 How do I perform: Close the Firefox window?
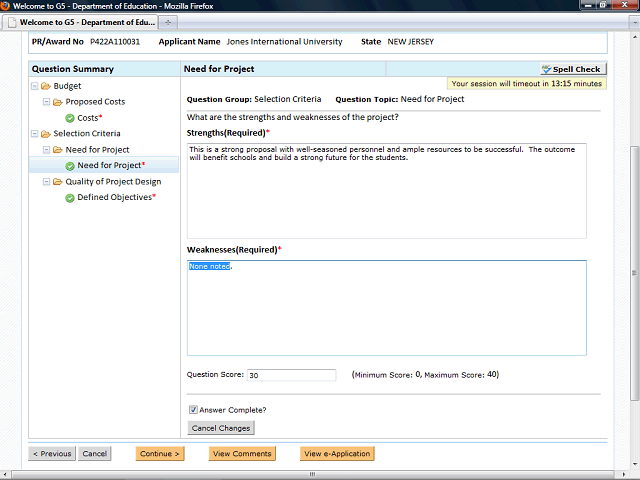(x=624, y=5)
